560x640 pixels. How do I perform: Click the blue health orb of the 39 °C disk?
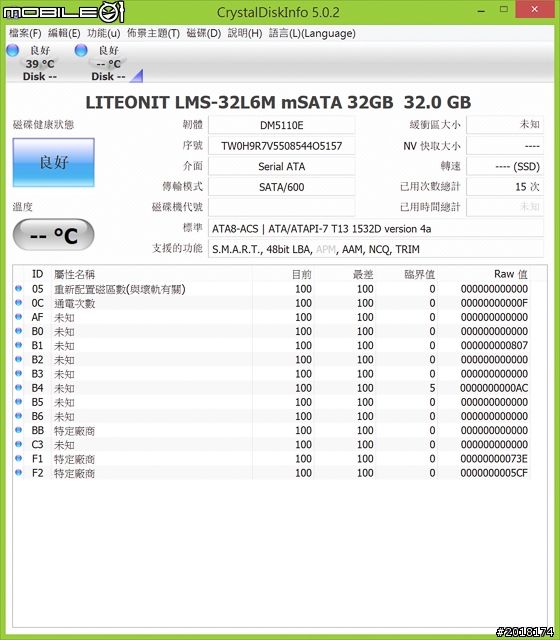tap(13, 50)
